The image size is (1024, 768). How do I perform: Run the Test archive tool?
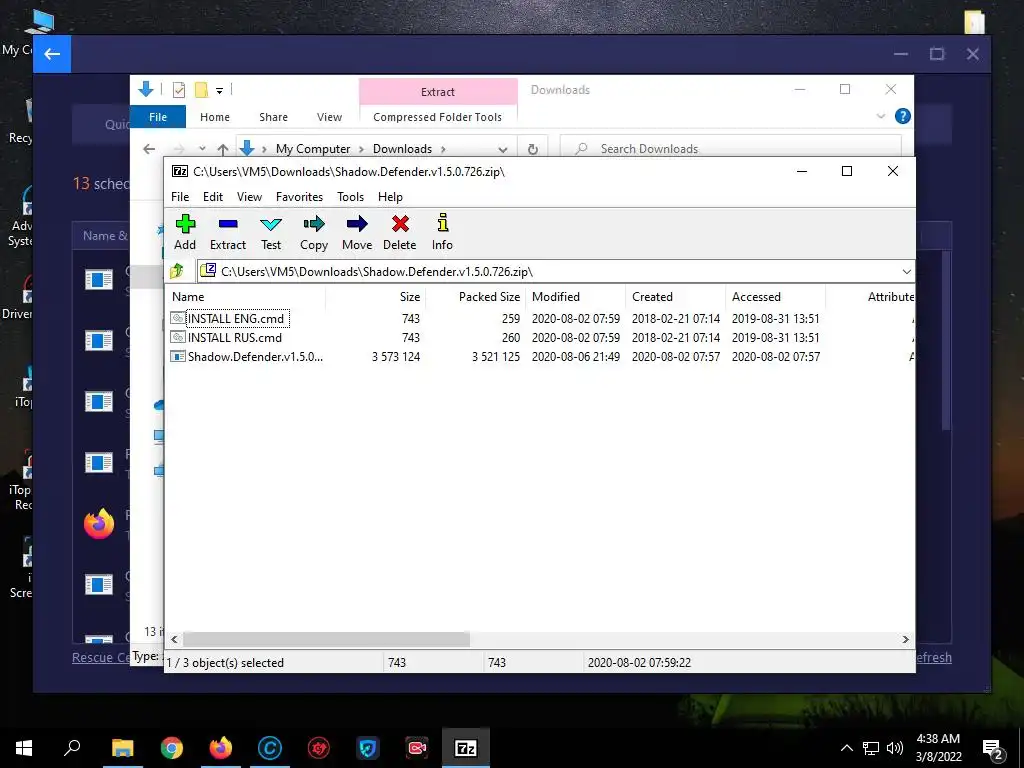tap(270, 232)
